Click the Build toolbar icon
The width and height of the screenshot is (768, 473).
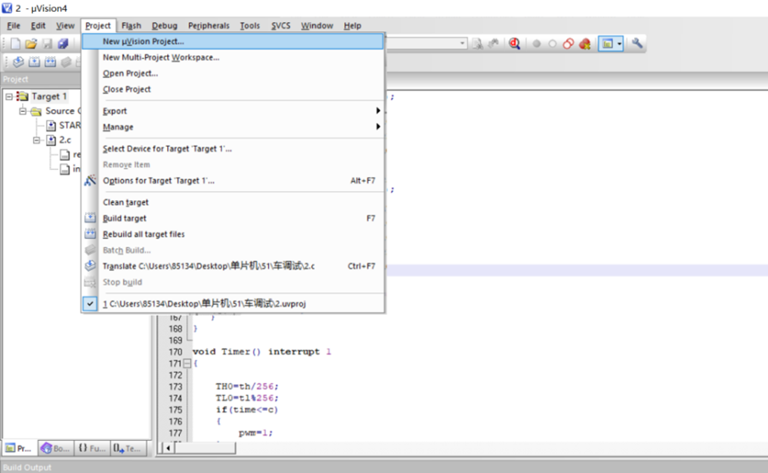pos(34,62)
